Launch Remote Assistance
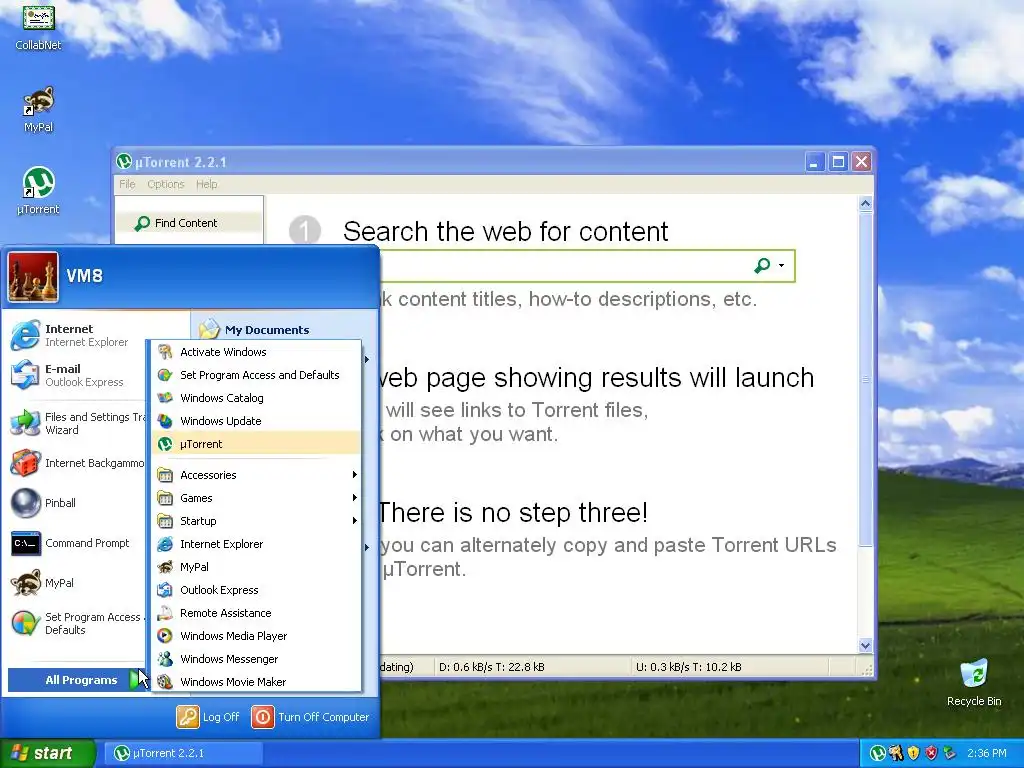 pos(257,613)
